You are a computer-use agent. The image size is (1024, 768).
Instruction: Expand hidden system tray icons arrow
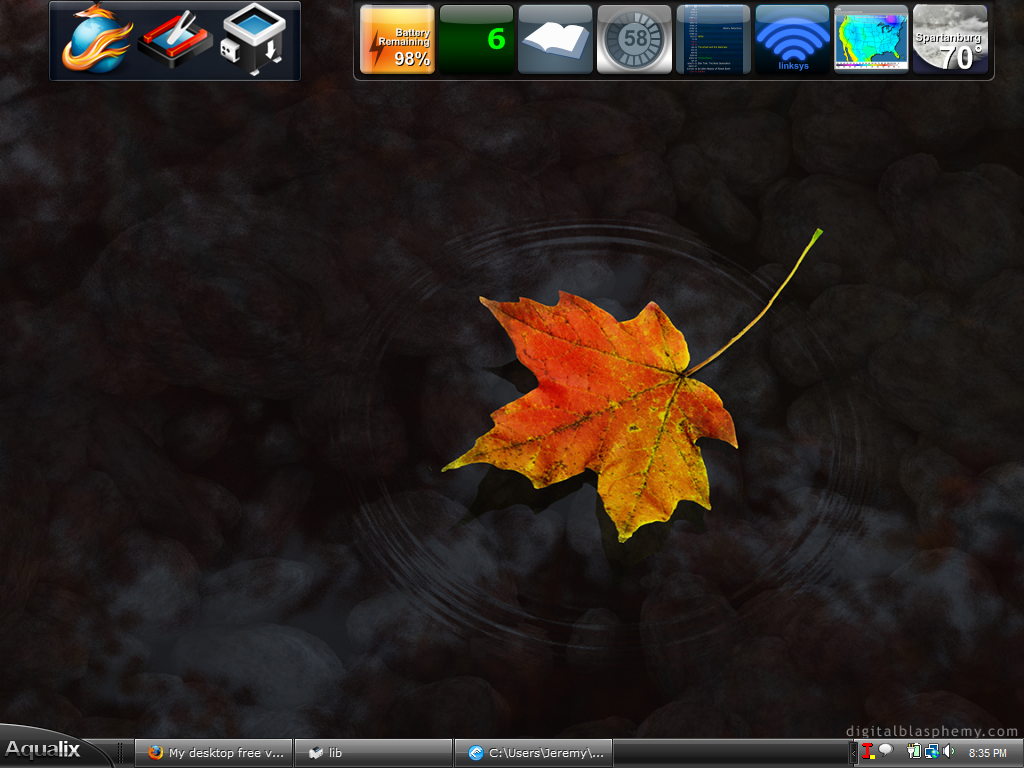853,752
